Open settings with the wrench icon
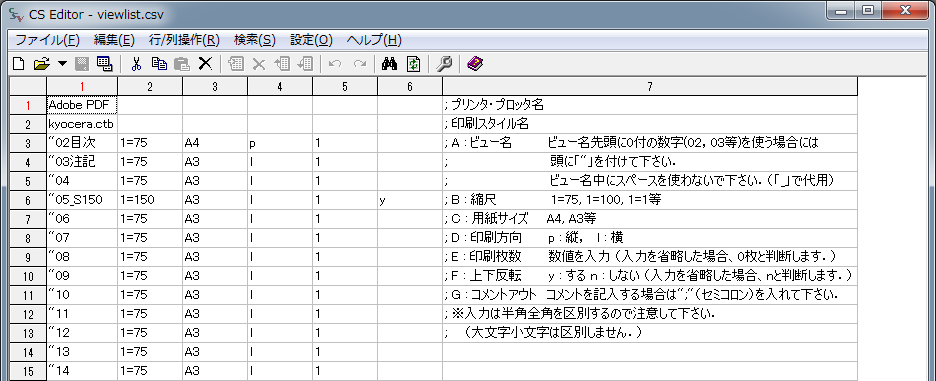This screenshot has width=936, height=381. point(444,64)
